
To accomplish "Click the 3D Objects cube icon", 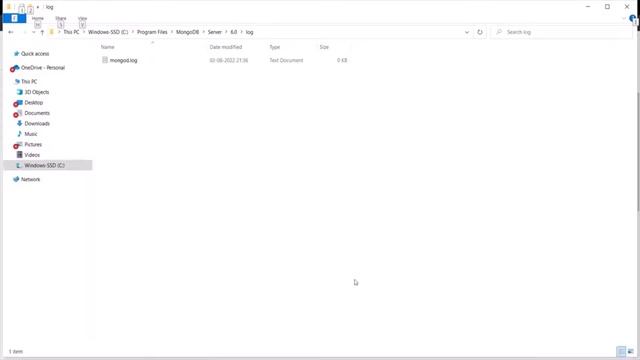I will (19, 92).
